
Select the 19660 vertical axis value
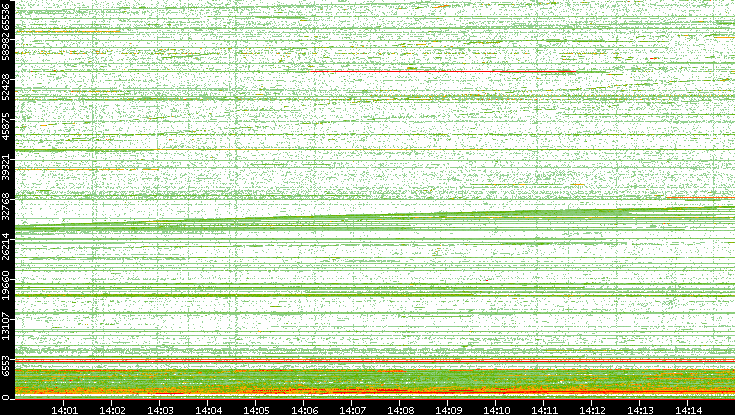pos(7,285)
